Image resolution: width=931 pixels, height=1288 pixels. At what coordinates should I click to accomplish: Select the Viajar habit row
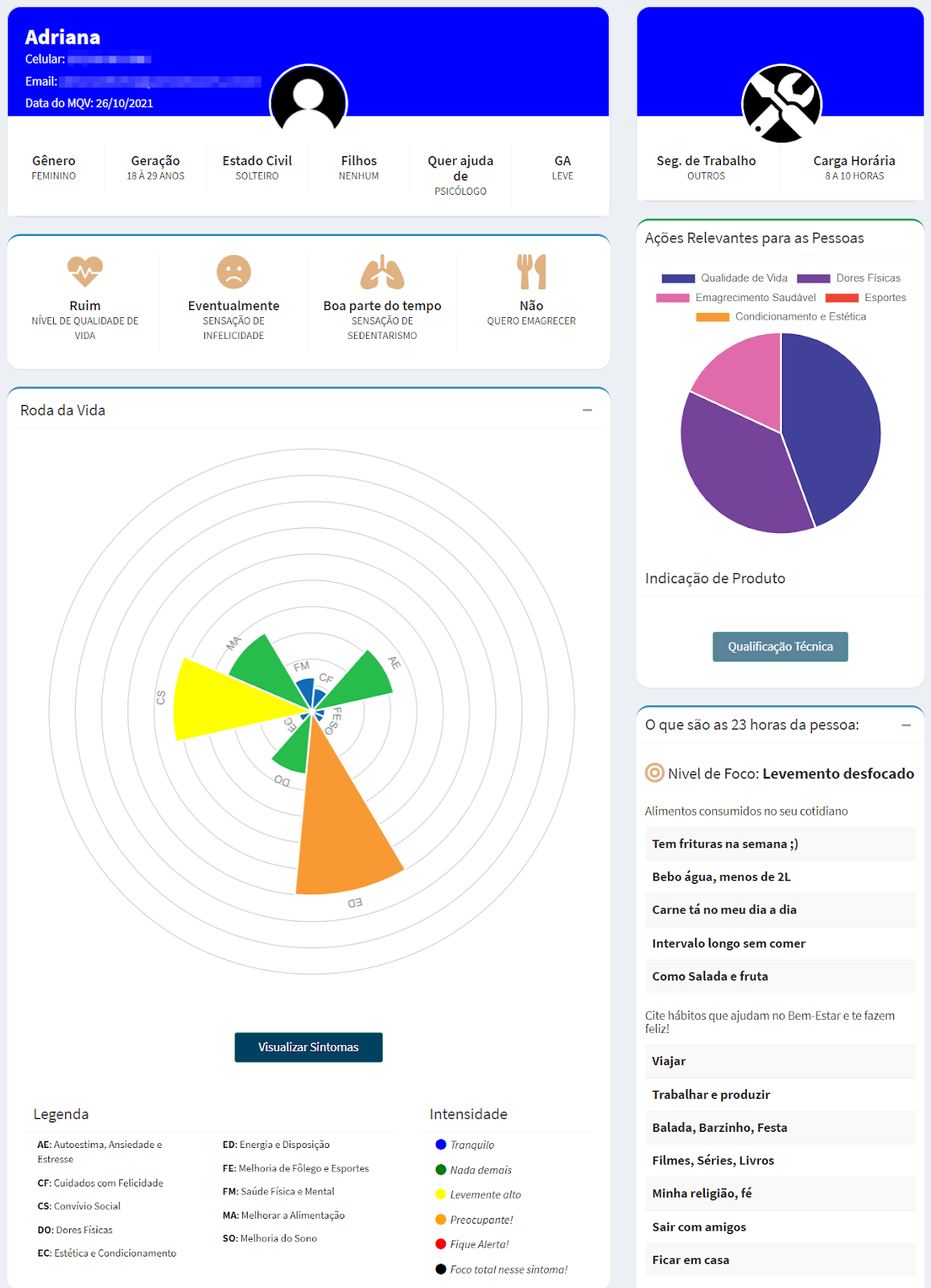point(780,1061)
